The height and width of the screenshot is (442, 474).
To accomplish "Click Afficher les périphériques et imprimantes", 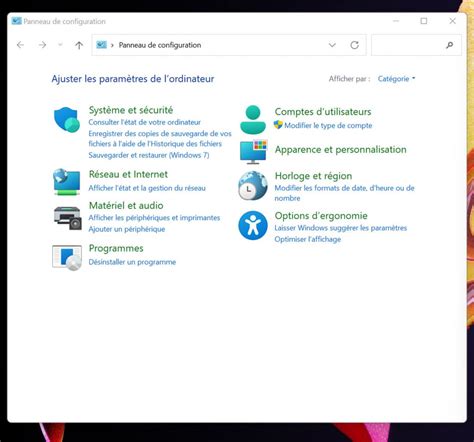I will (x=154, y=218).
